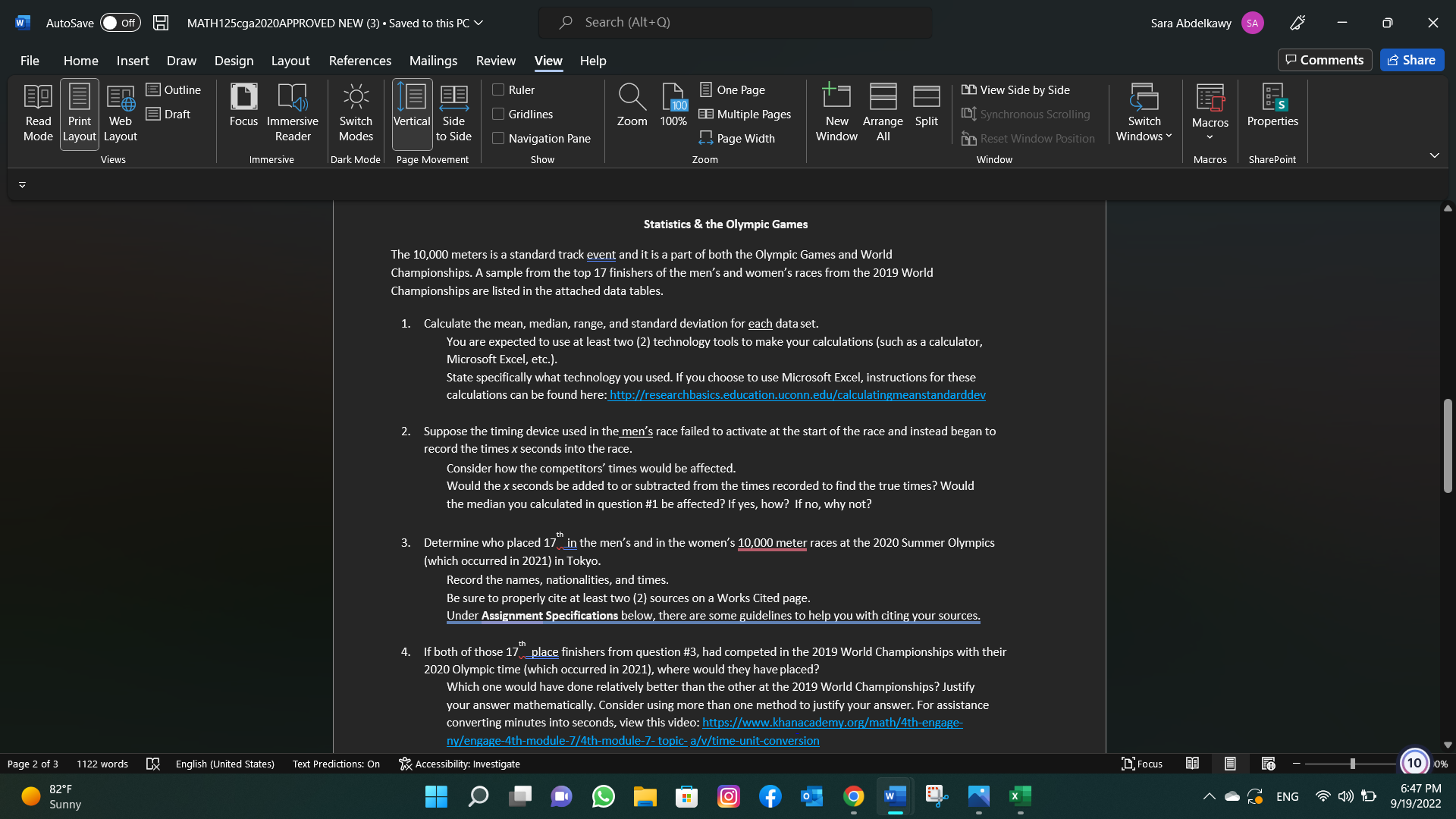Open Immersive Reader
This screenshot has height=819, width=1456.
pos(292,112)
